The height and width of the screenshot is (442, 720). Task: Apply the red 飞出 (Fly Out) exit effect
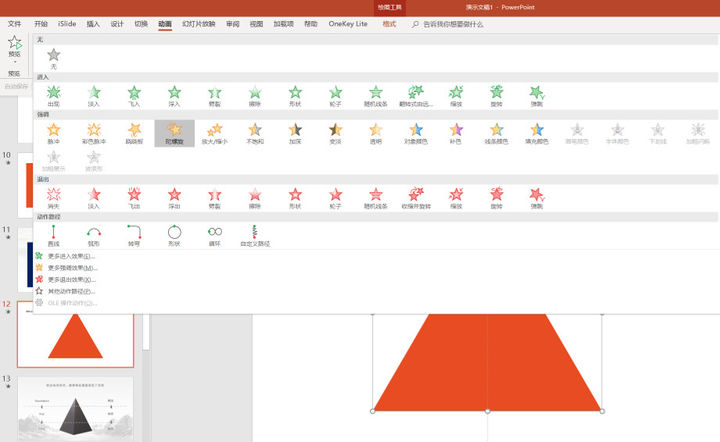(x=134, y=198)
